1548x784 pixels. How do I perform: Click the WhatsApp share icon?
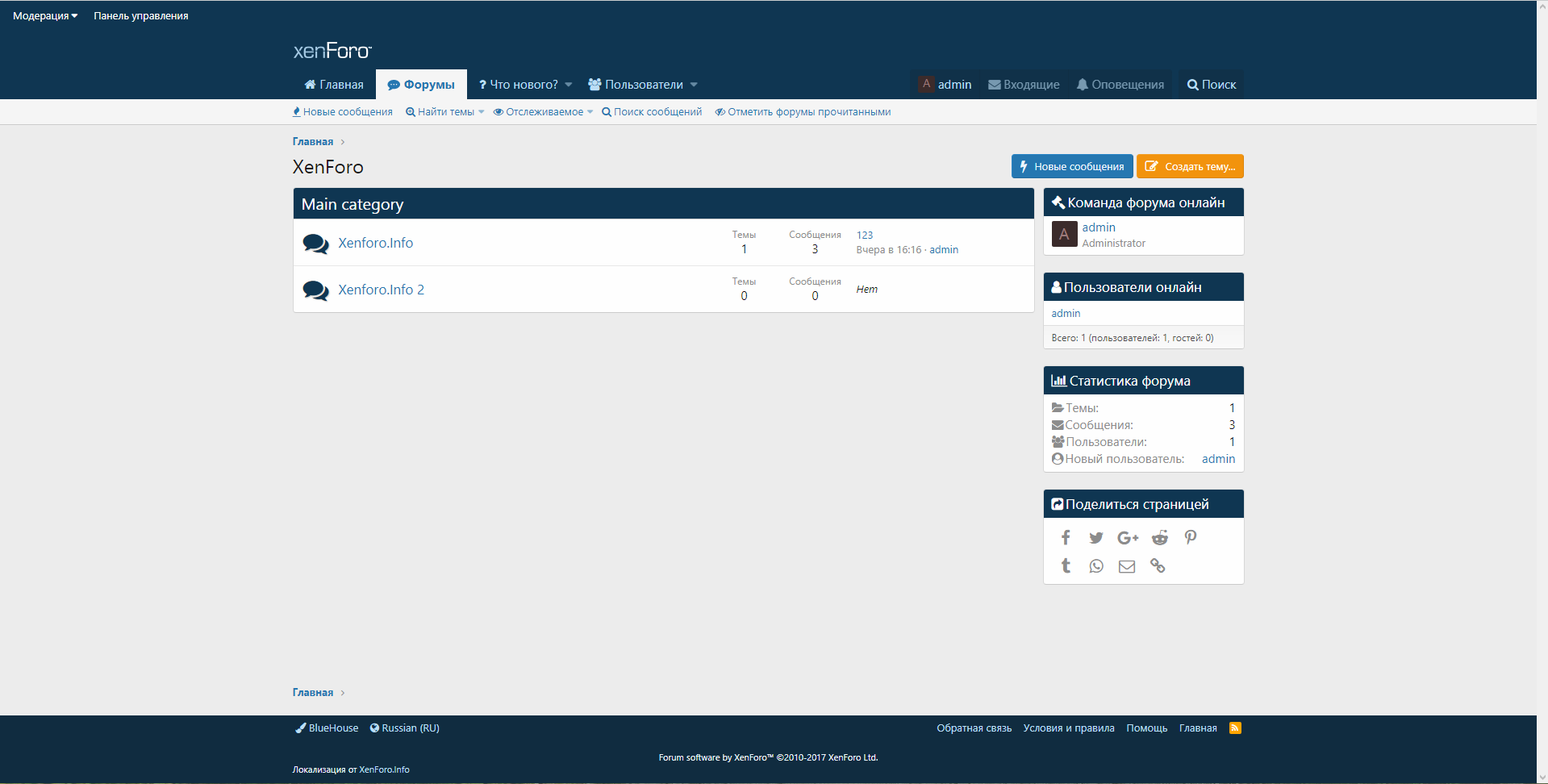[1095, 566]
